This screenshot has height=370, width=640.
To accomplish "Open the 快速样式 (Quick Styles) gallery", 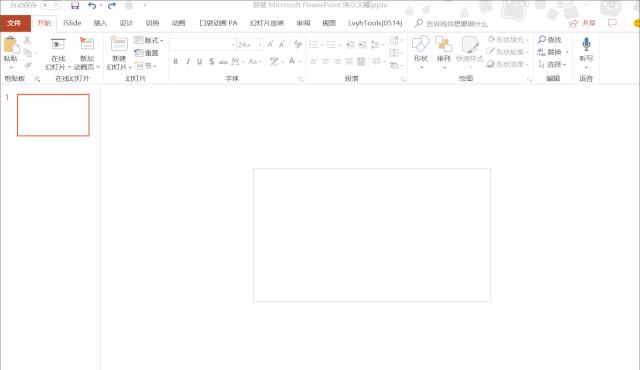I will [469, 52].
